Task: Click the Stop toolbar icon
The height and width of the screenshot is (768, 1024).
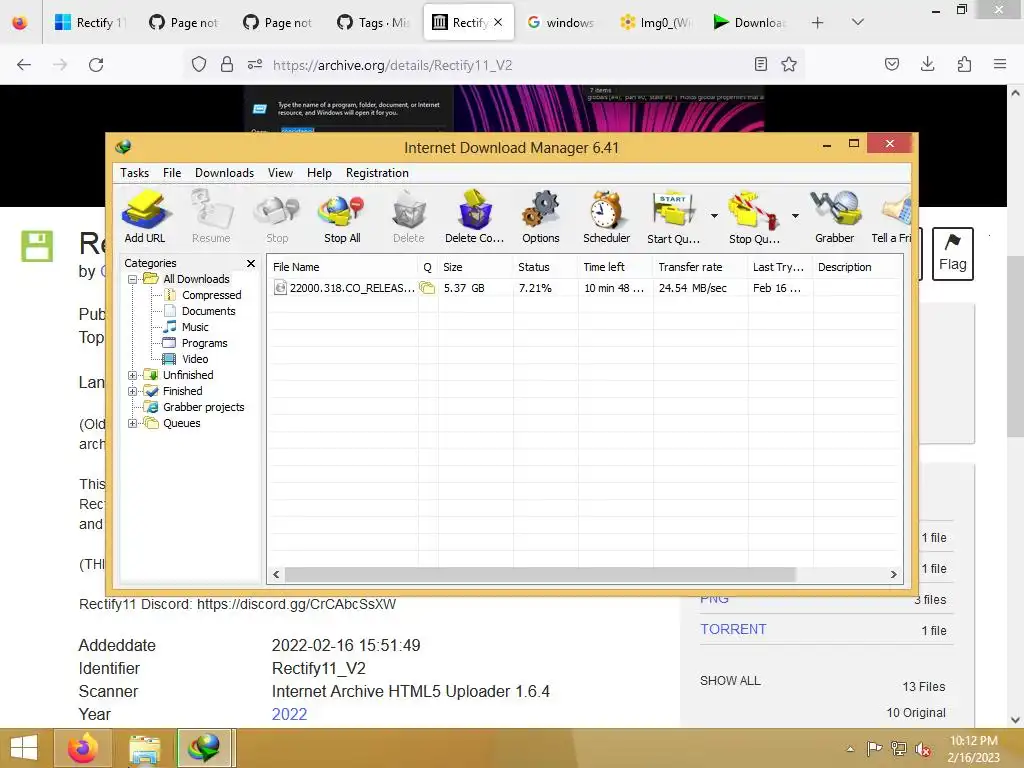Action: click(x=277, y=217)
